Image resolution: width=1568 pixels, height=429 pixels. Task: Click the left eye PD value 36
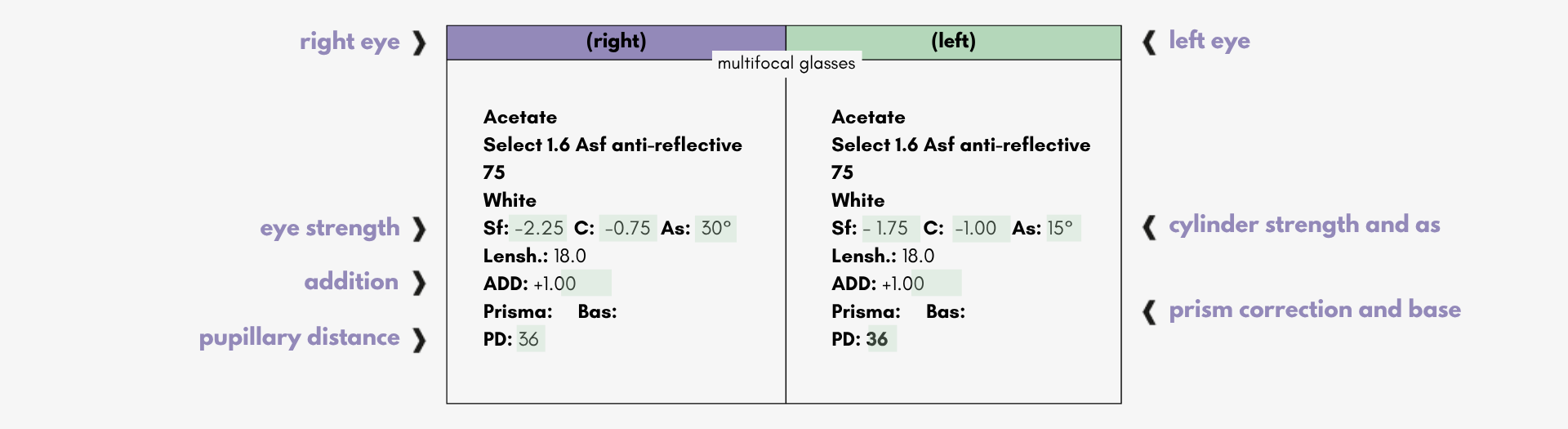878,339
